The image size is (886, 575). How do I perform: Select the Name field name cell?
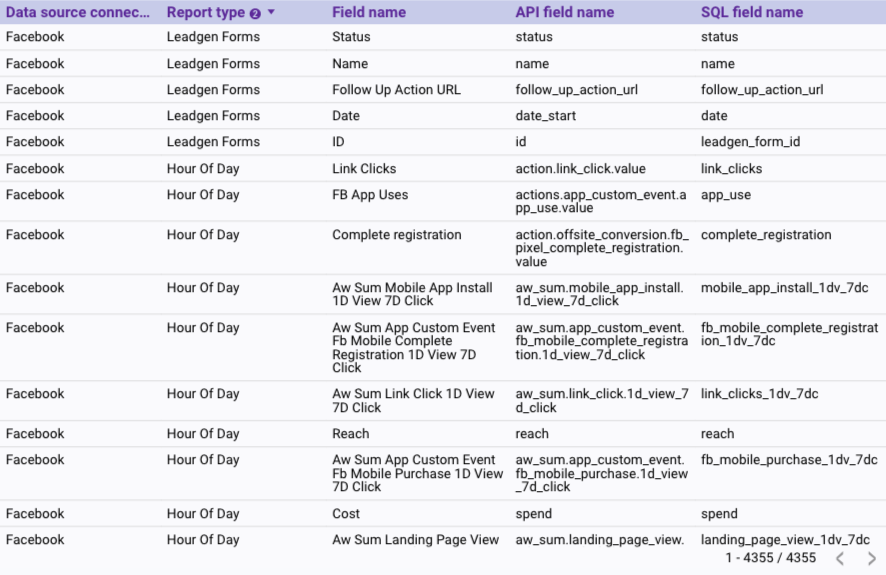350,64
